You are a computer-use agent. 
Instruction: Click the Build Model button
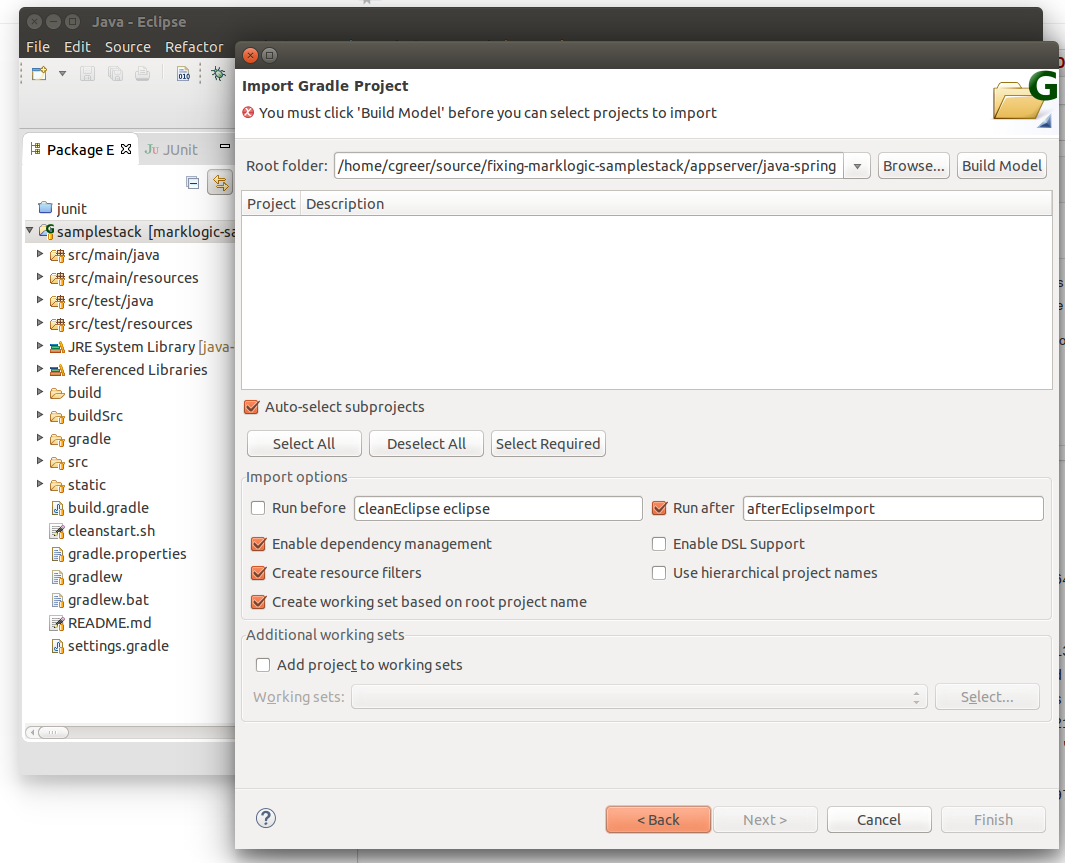1001,165
